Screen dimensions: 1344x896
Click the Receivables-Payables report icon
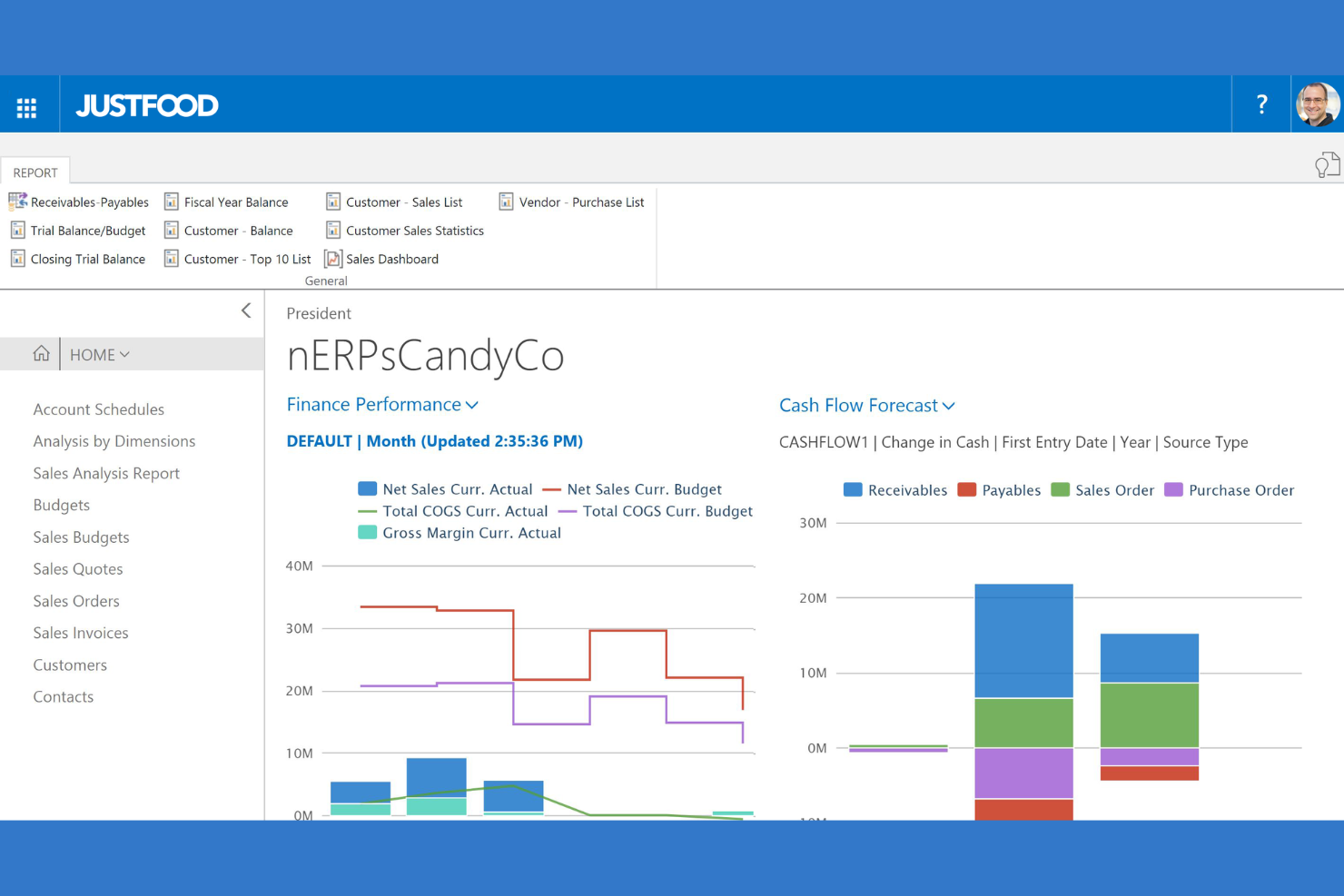(x=18, y=202)
